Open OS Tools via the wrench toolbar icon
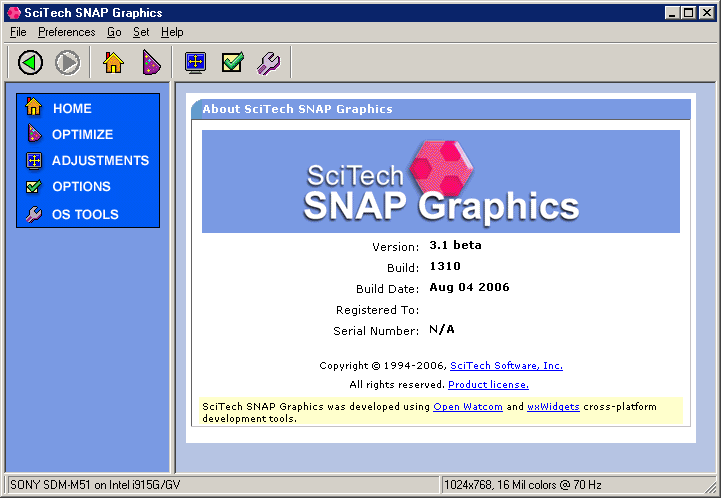 point(269,63)
